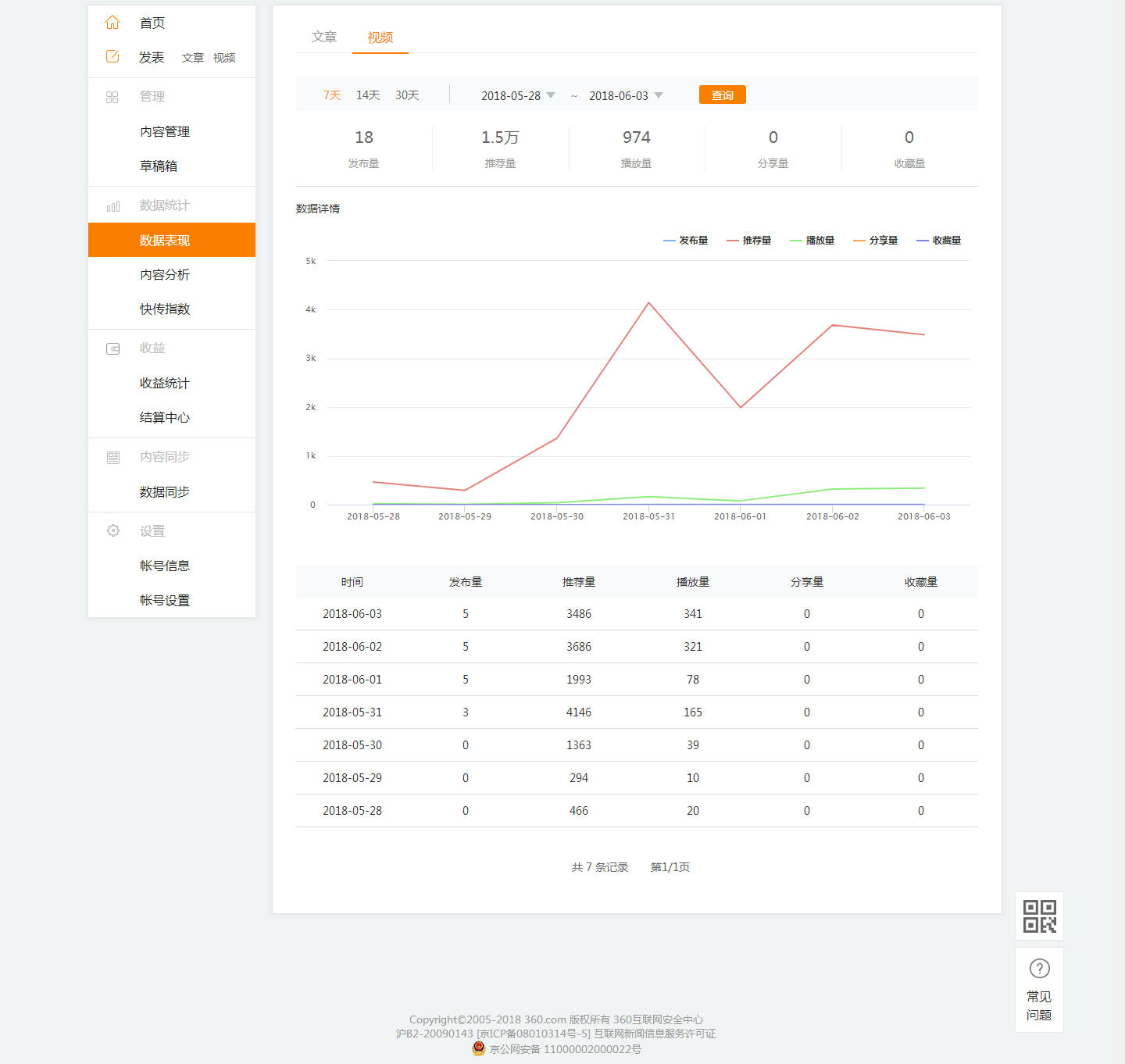This screenshot has width=1125, height=1064.
Task: Select the 14天 time range option
Action: 368,95
